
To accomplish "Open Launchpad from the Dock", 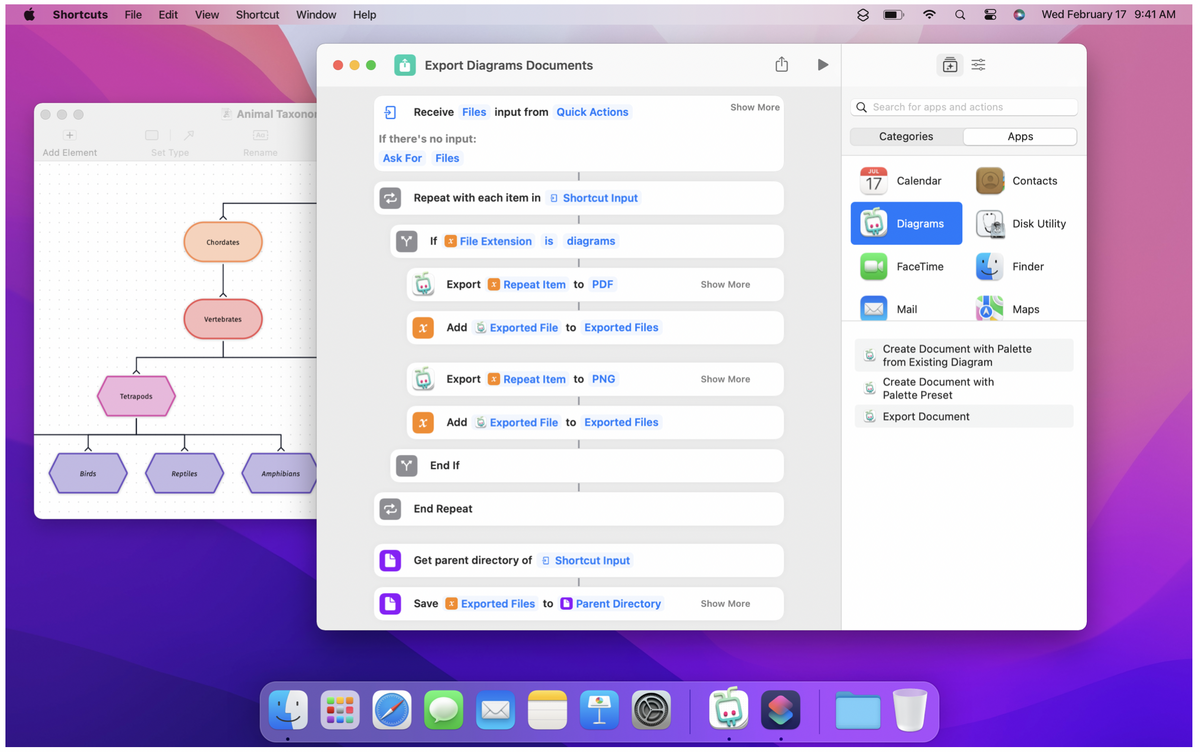I will click(x=340, y=711).
